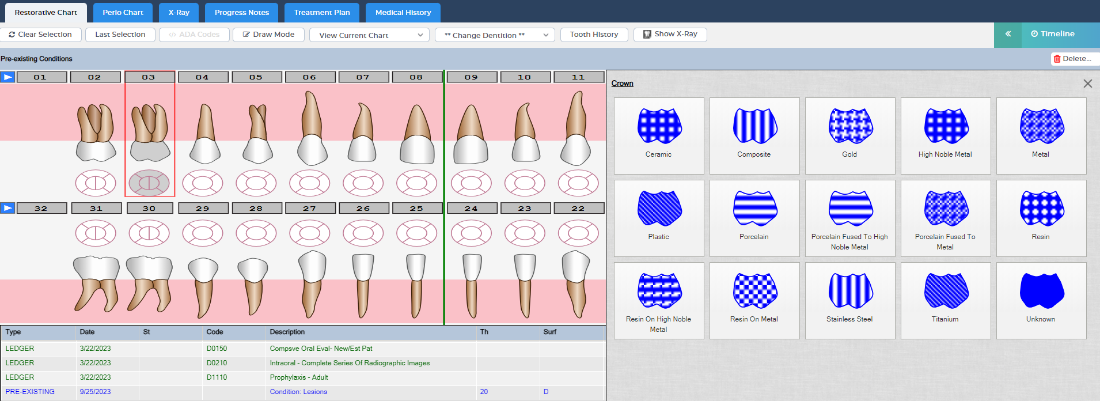
Task: Click tooth number 04 header
Action: pyautogui.click(x=202, y=77)
